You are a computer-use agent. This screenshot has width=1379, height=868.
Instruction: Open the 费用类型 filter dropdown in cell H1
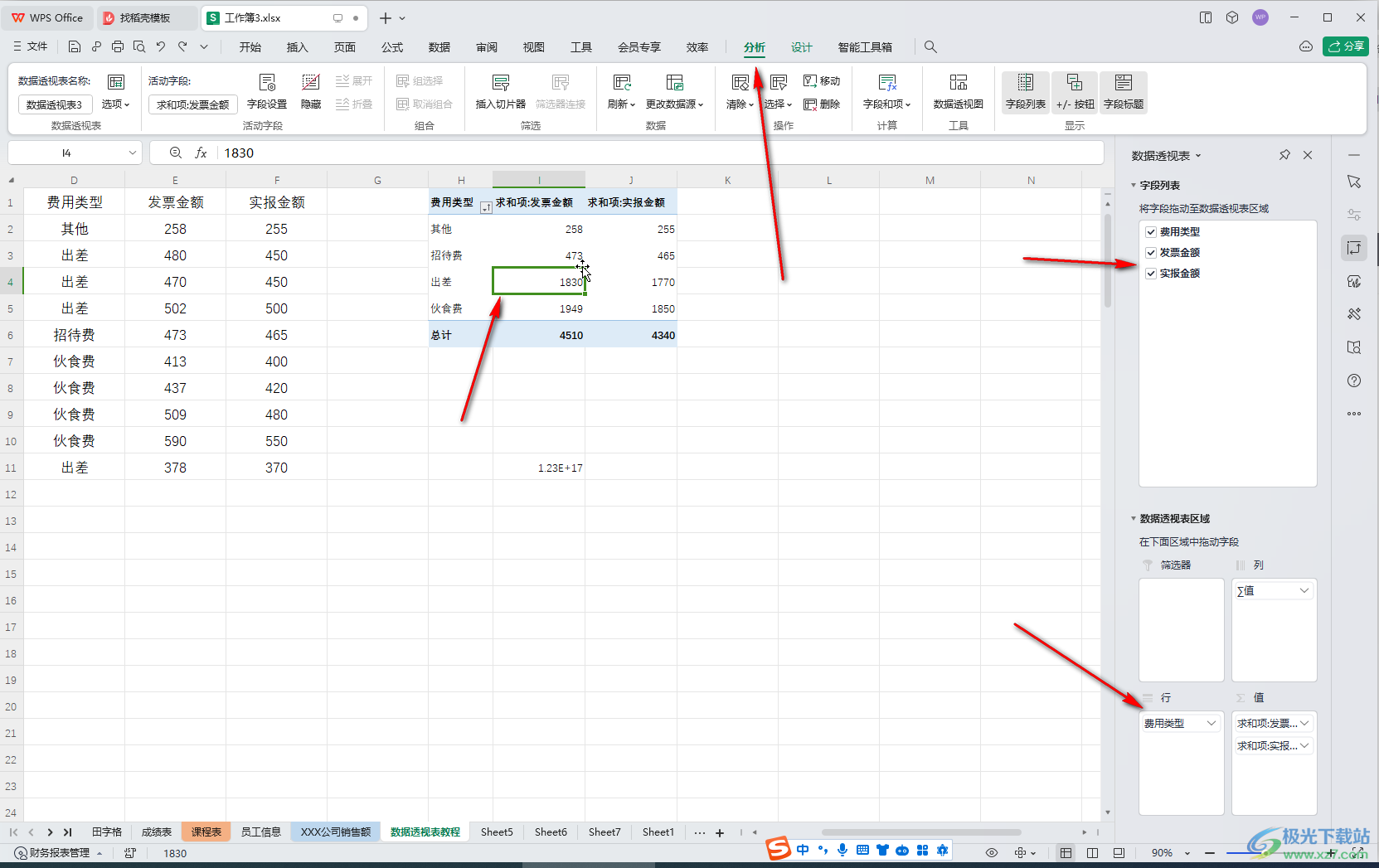pyautogui.click(x=486, y=207)
